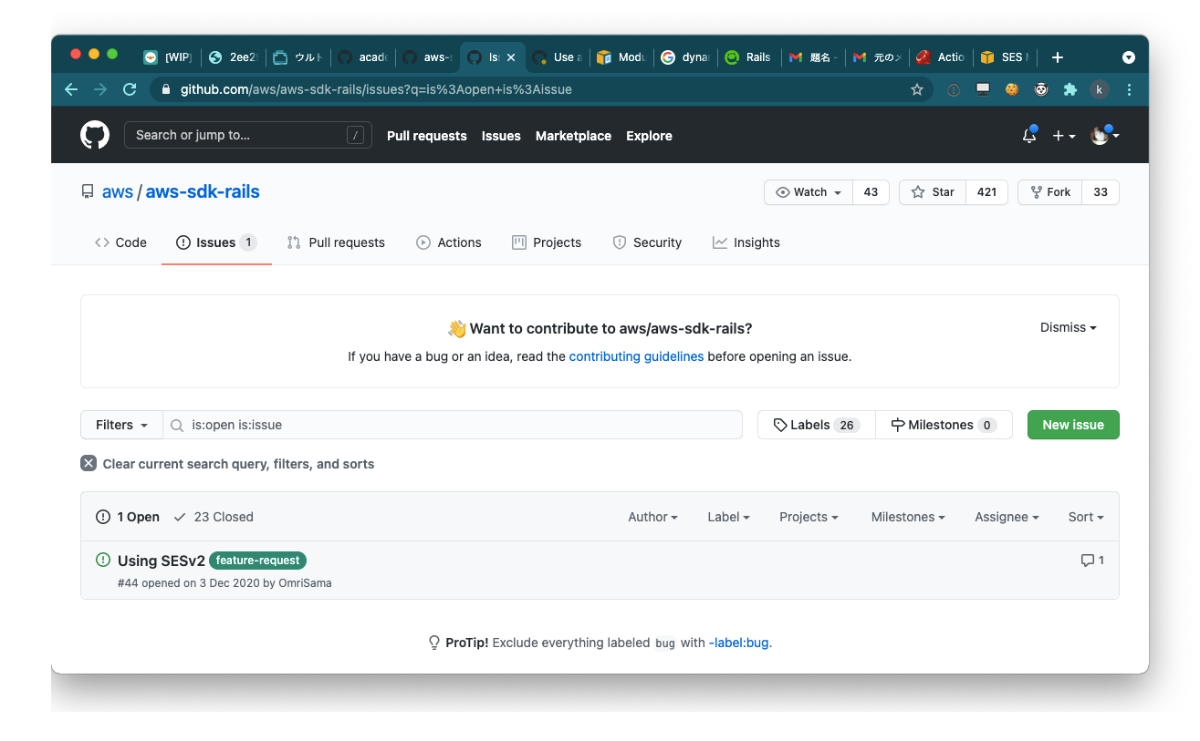Open the tab search dropdown arrow
This screenshot has height=741, width=1200.
pos(1129,57)
